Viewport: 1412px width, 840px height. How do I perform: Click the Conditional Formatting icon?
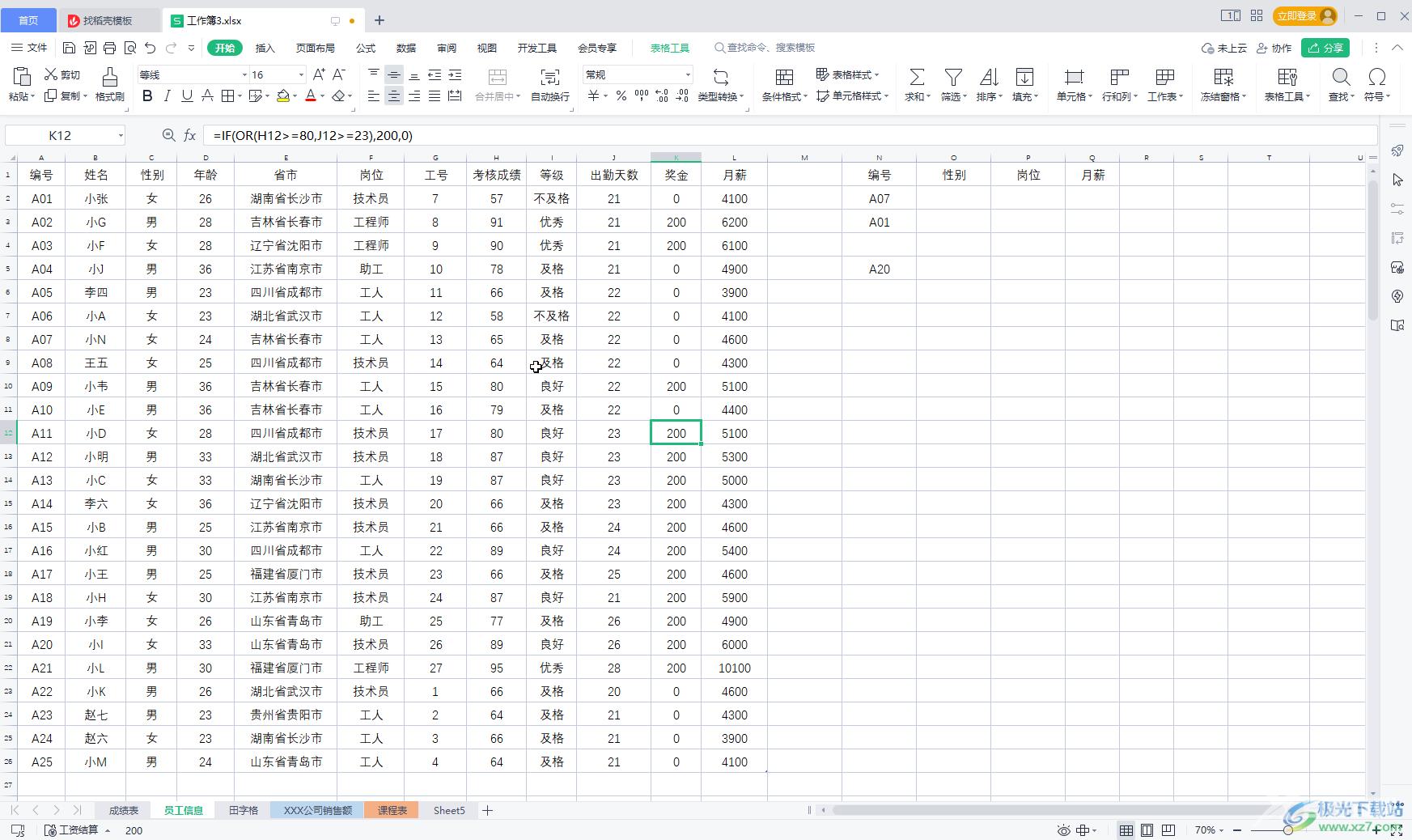(x=784, y=77)
